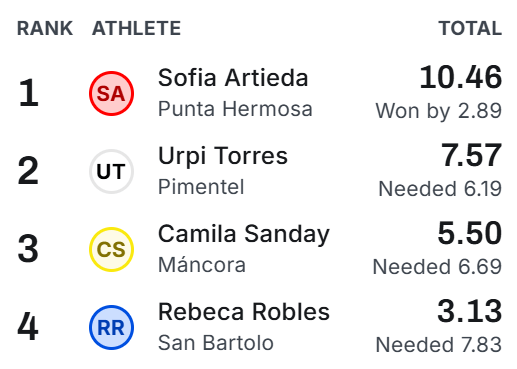
Task: Select the 10.46 total score
Action: point(460,77)
